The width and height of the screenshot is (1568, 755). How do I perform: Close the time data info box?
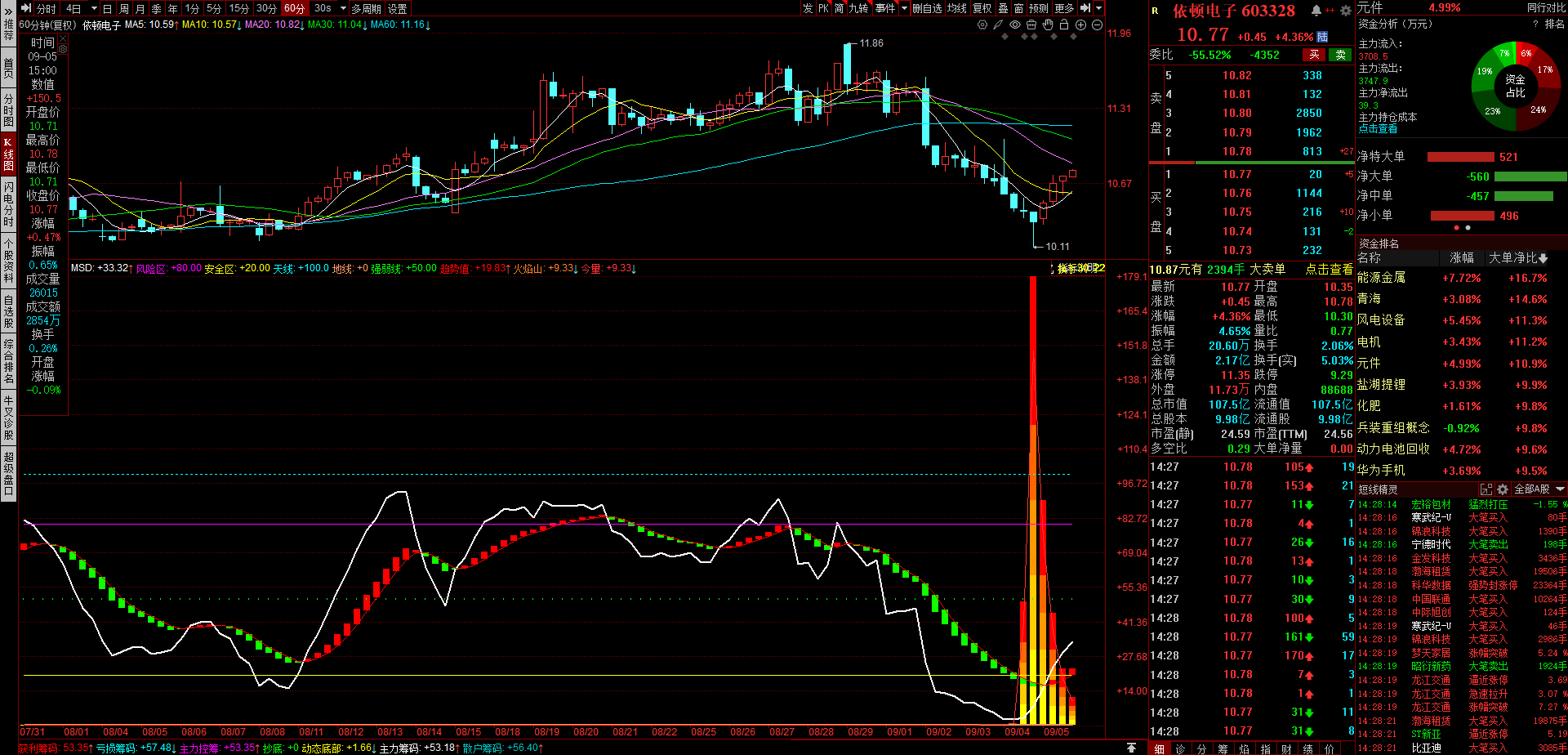coord(63,38)
